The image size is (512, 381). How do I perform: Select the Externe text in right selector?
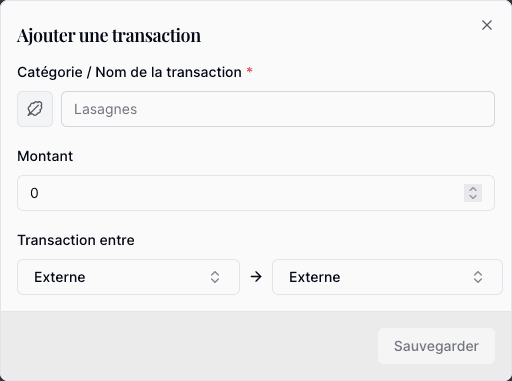pyautogui.click(x=315, y=277)
